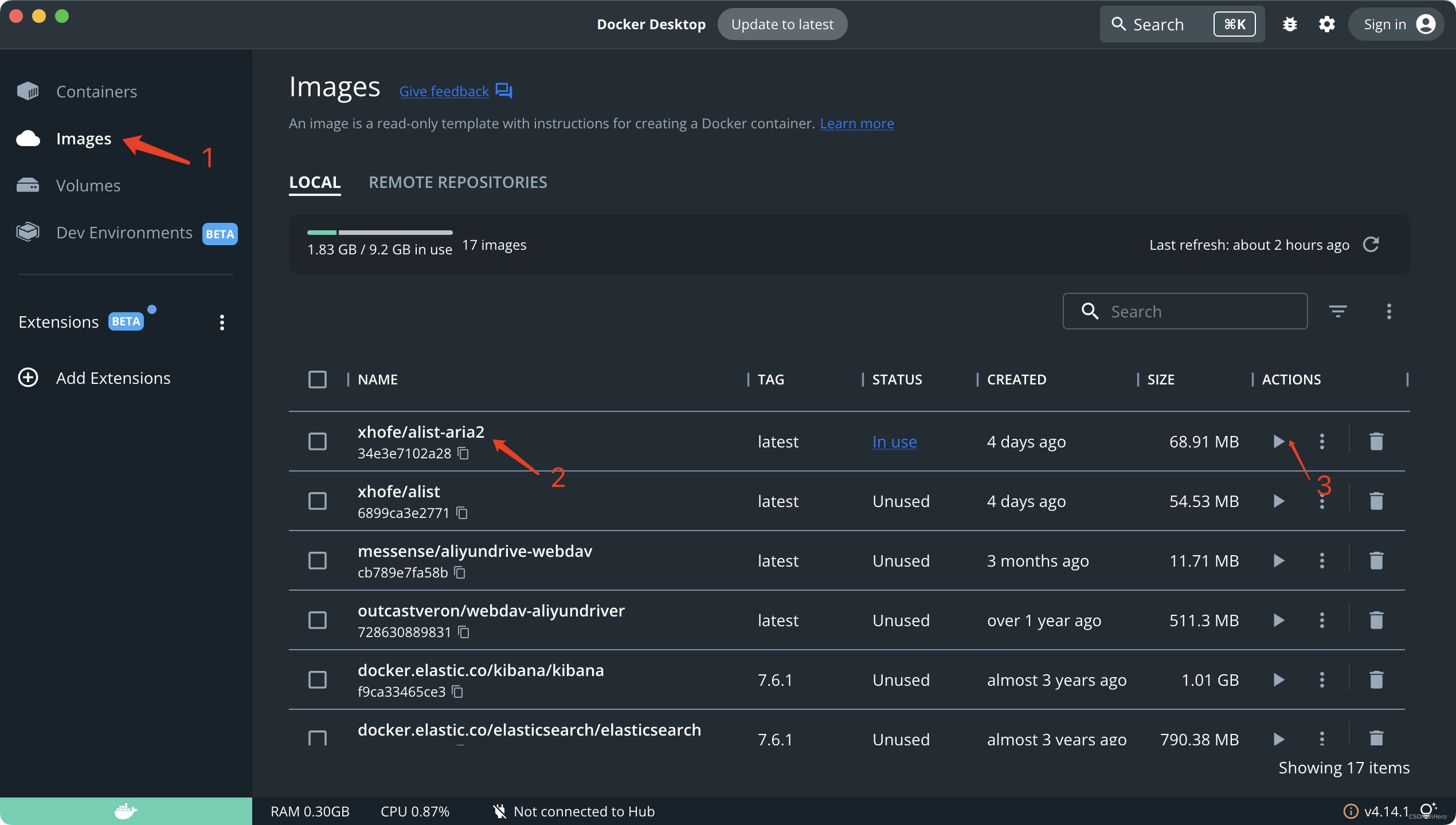Click in the images Search field
The height and width of the screenshot is (825, 1456).
tap(1185, 311)
